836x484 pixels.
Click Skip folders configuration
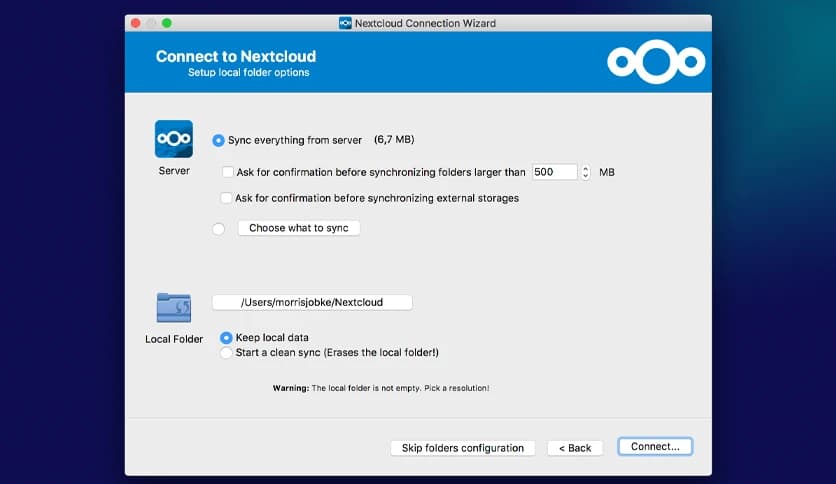click(x=463, y=448)
